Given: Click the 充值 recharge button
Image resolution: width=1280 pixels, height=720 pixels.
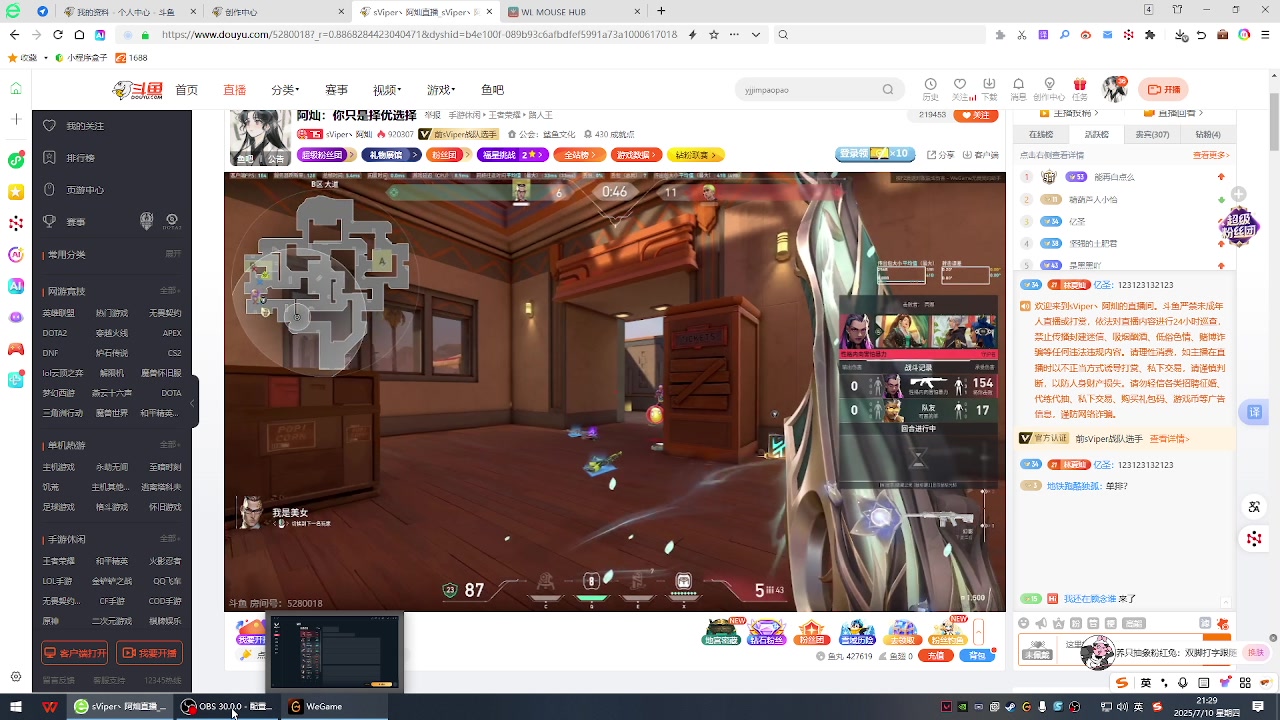Looking at the screenshot, I should click(x=935, y=656).
